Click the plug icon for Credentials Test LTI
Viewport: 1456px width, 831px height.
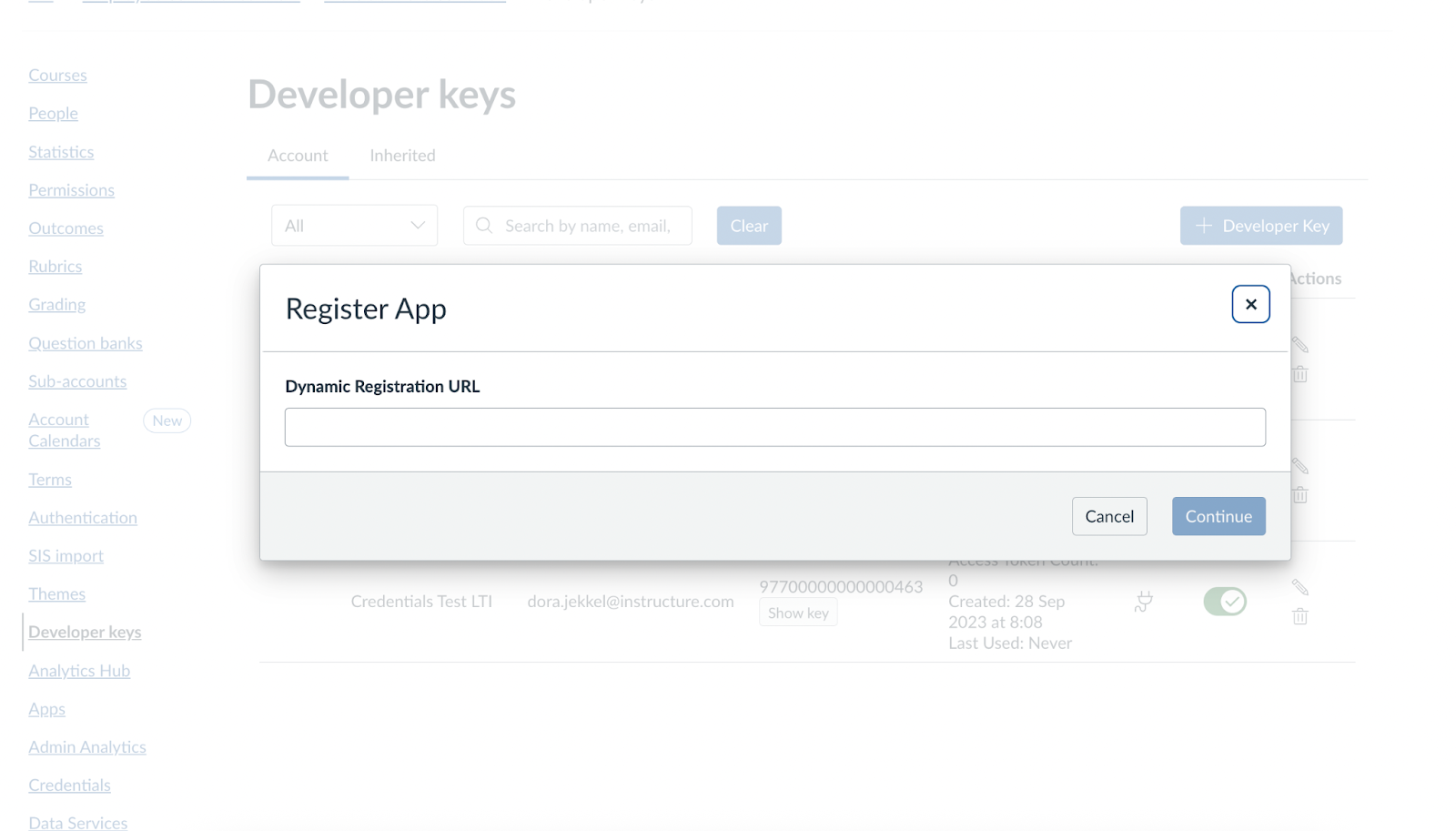pos(1144,602)
